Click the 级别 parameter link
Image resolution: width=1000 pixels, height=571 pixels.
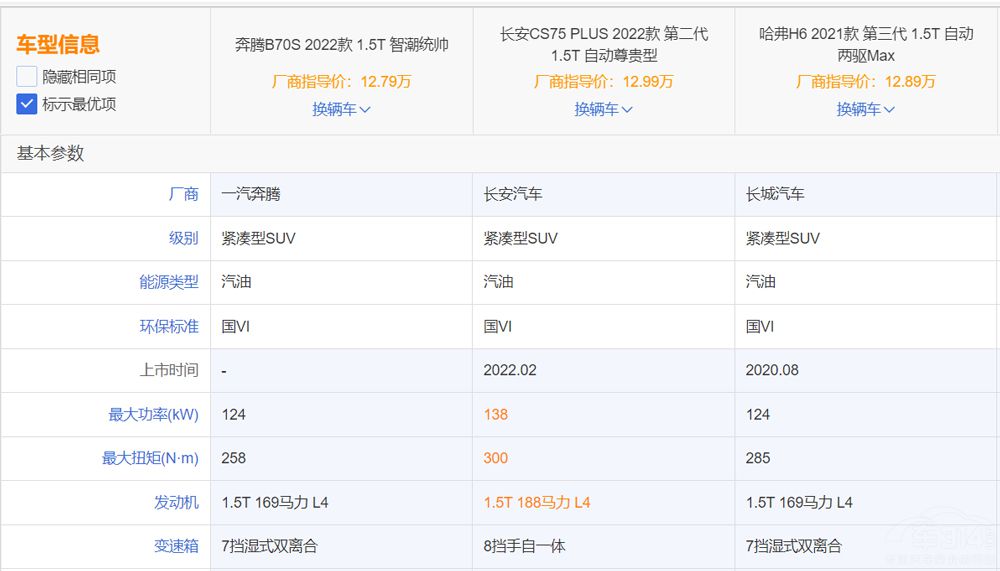click(183, 238)
